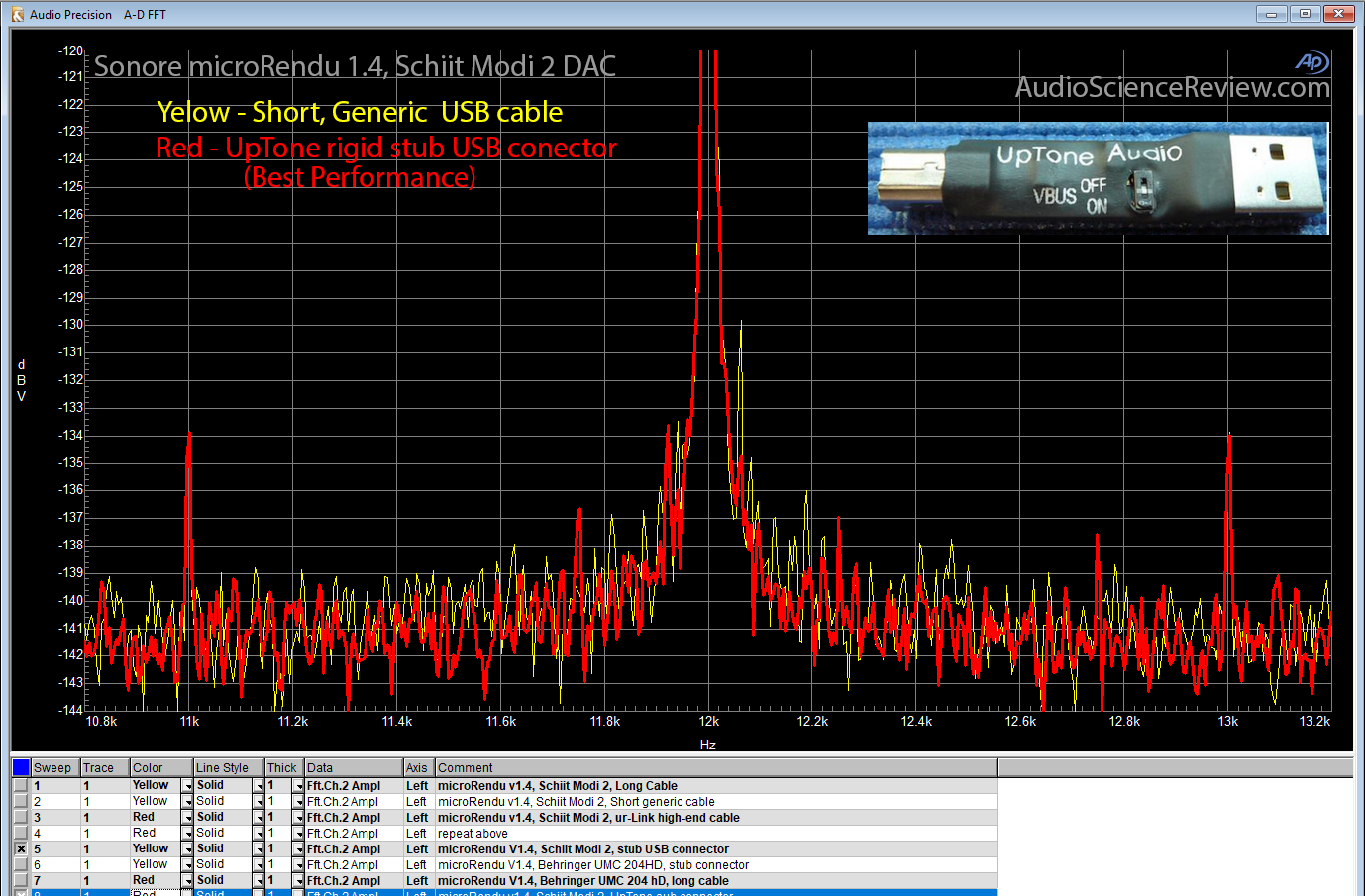1365x896 pixels.
Task: Enable the checkbox for sweep 2 Short generic cable
Action: point(21,801)
